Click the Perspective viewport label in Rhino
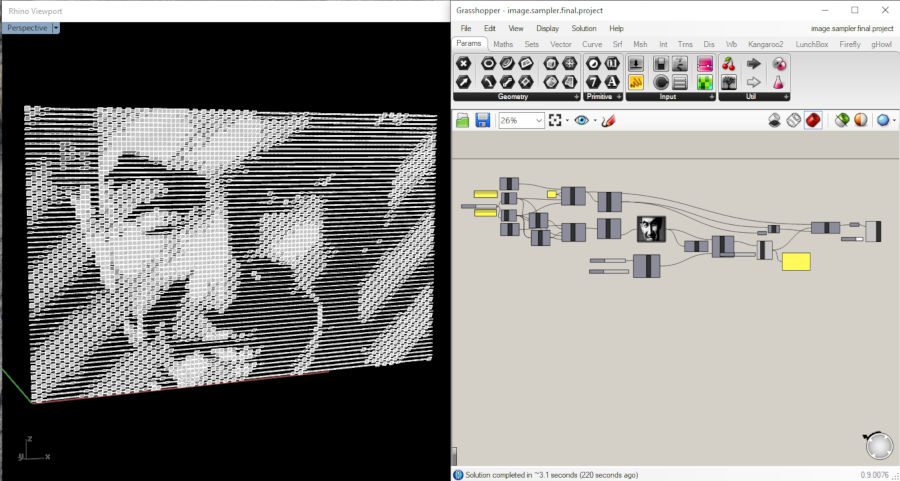 pyautogui.click(x=27, y=28)
